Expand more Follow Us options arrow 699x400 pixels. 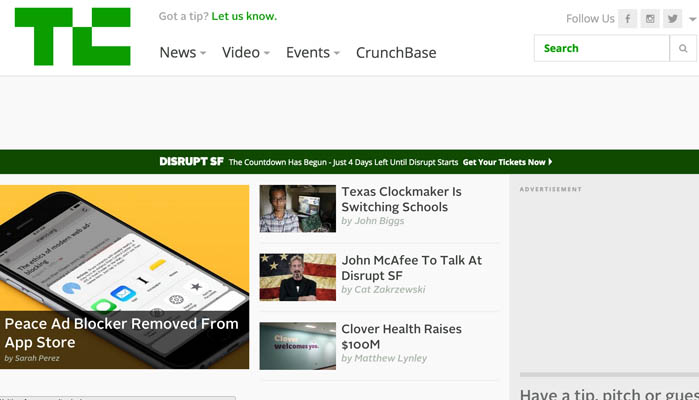pyautogui.click(x=692, y=19)
